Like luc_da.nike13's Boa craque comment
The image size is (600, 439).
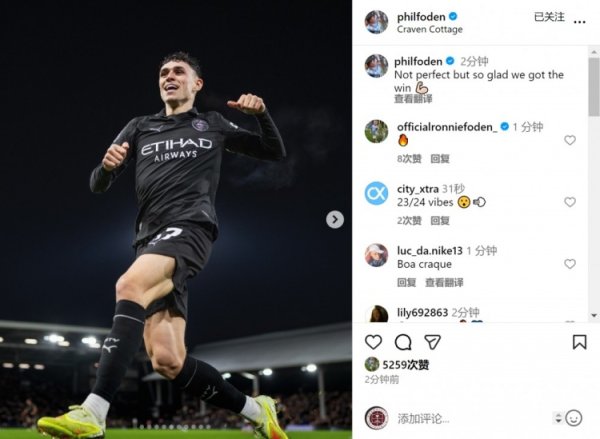570,264
